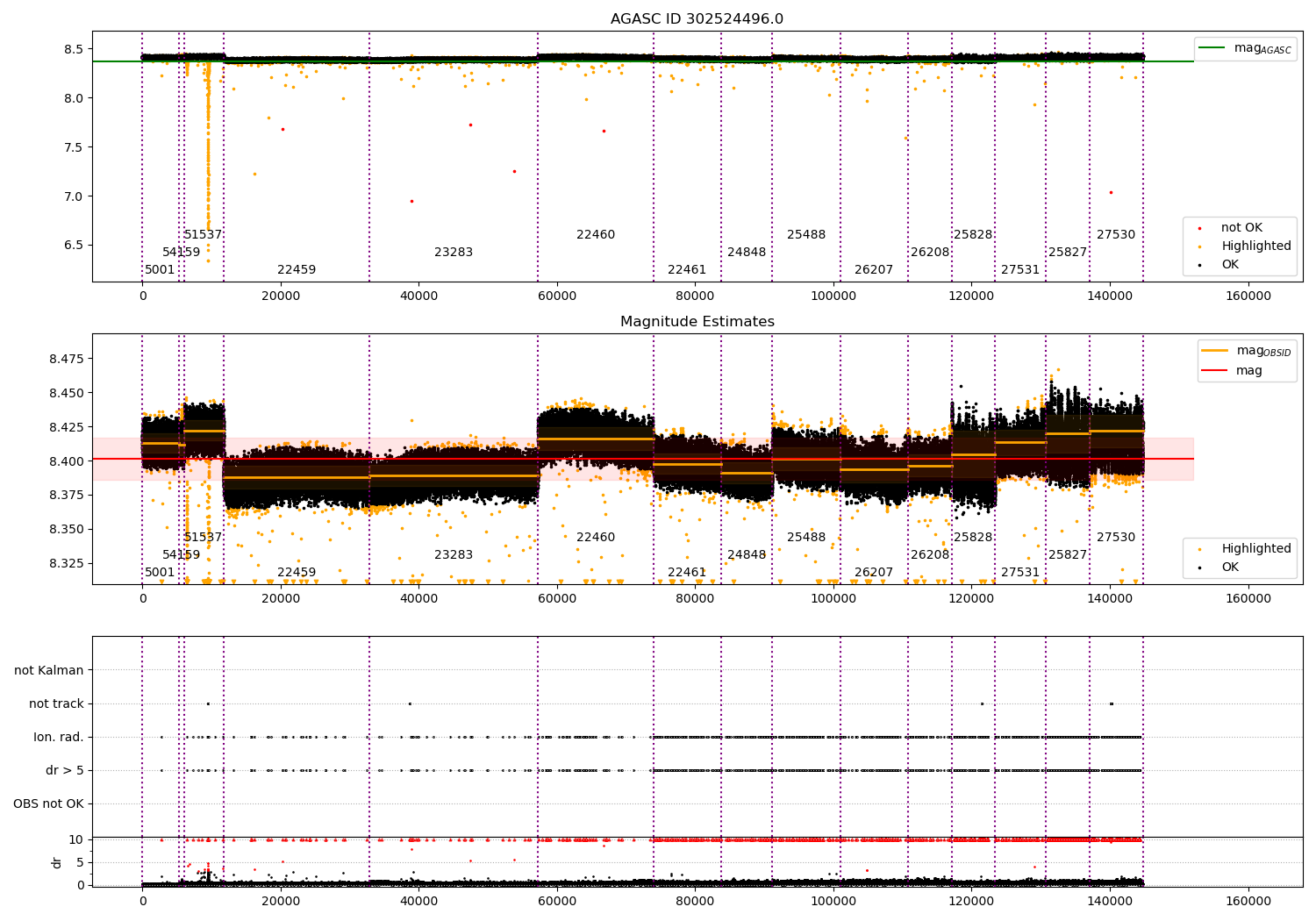Click obsid label 5001 in top panel
Viewport: 1316px width, 921px height.
160,269
